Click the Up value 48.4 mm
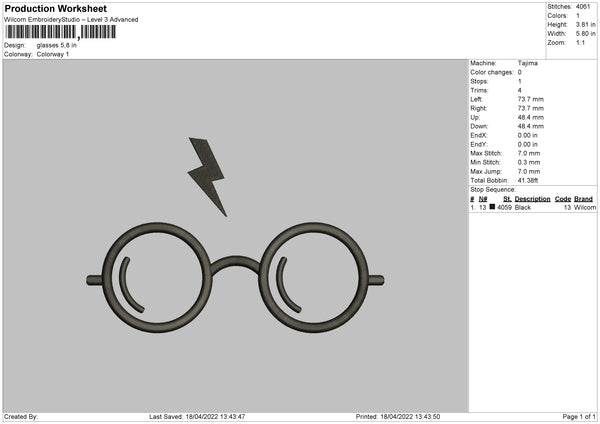 pos(530,117)
